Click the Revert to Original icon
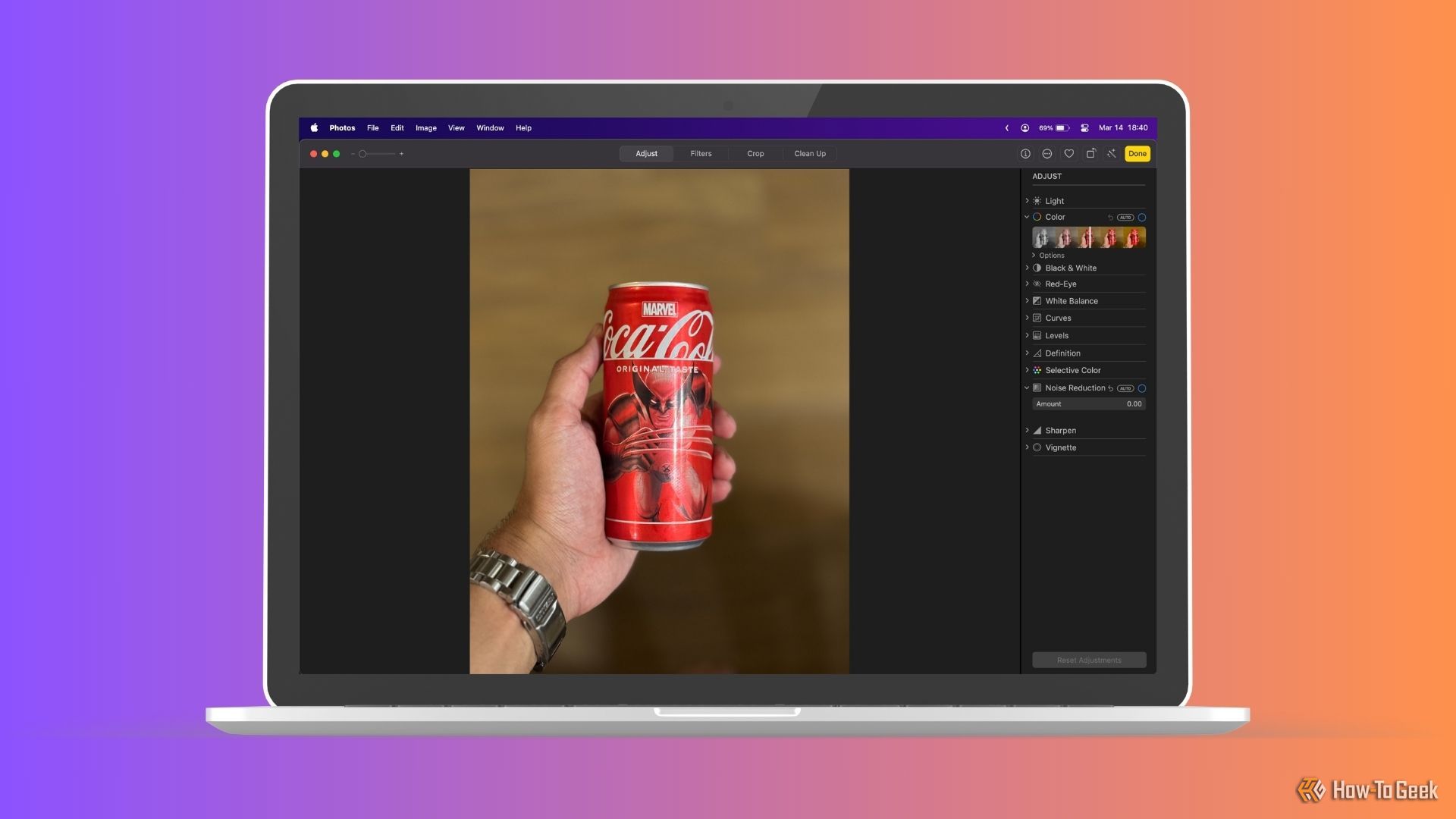Viewport: 1456px width, 819px height. pyautogui.click(x=1091, y=154)
